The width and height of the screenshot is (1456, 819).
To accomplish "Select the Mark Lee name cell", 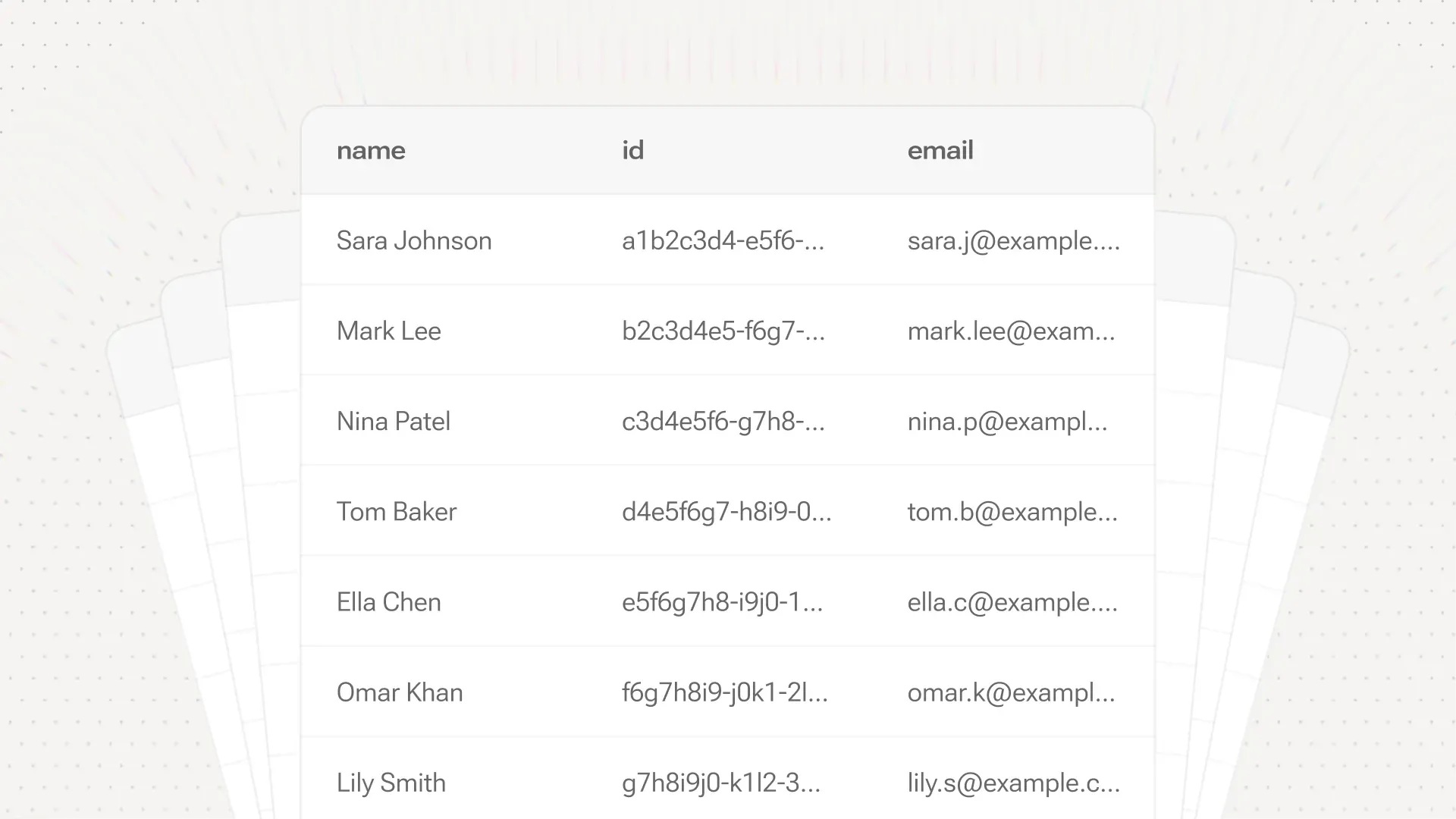I will (x=388, y=331).
